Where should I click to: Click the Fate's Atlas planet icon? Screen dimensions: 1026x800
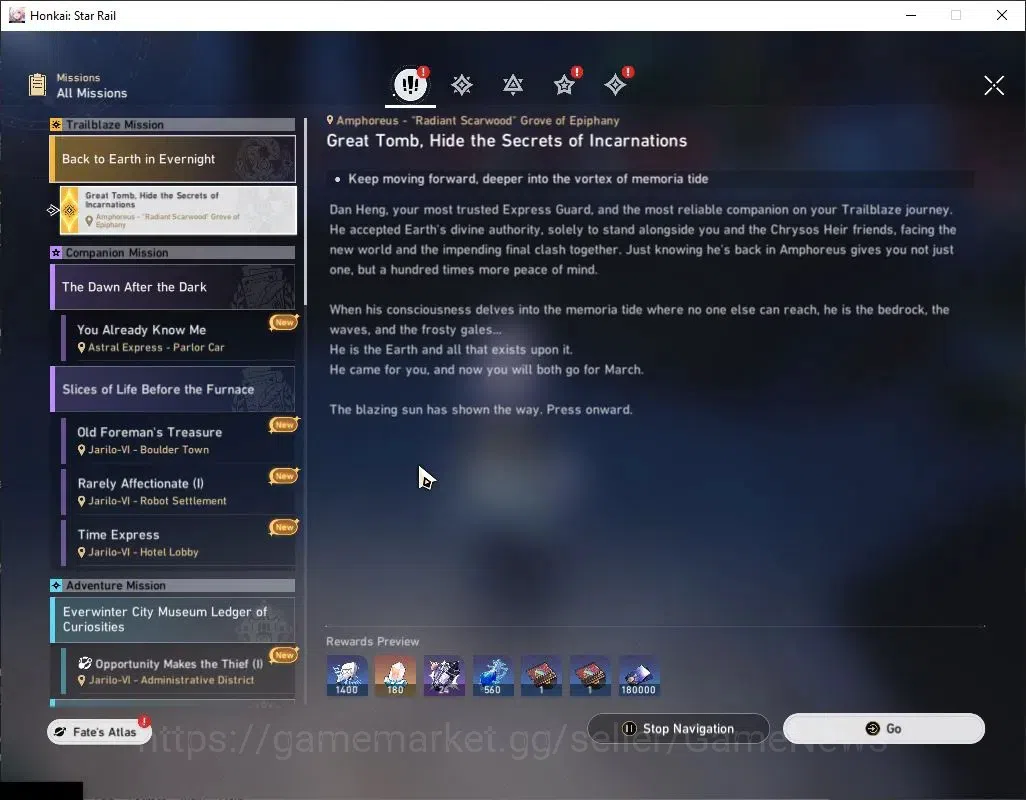[x=60, y=732]
